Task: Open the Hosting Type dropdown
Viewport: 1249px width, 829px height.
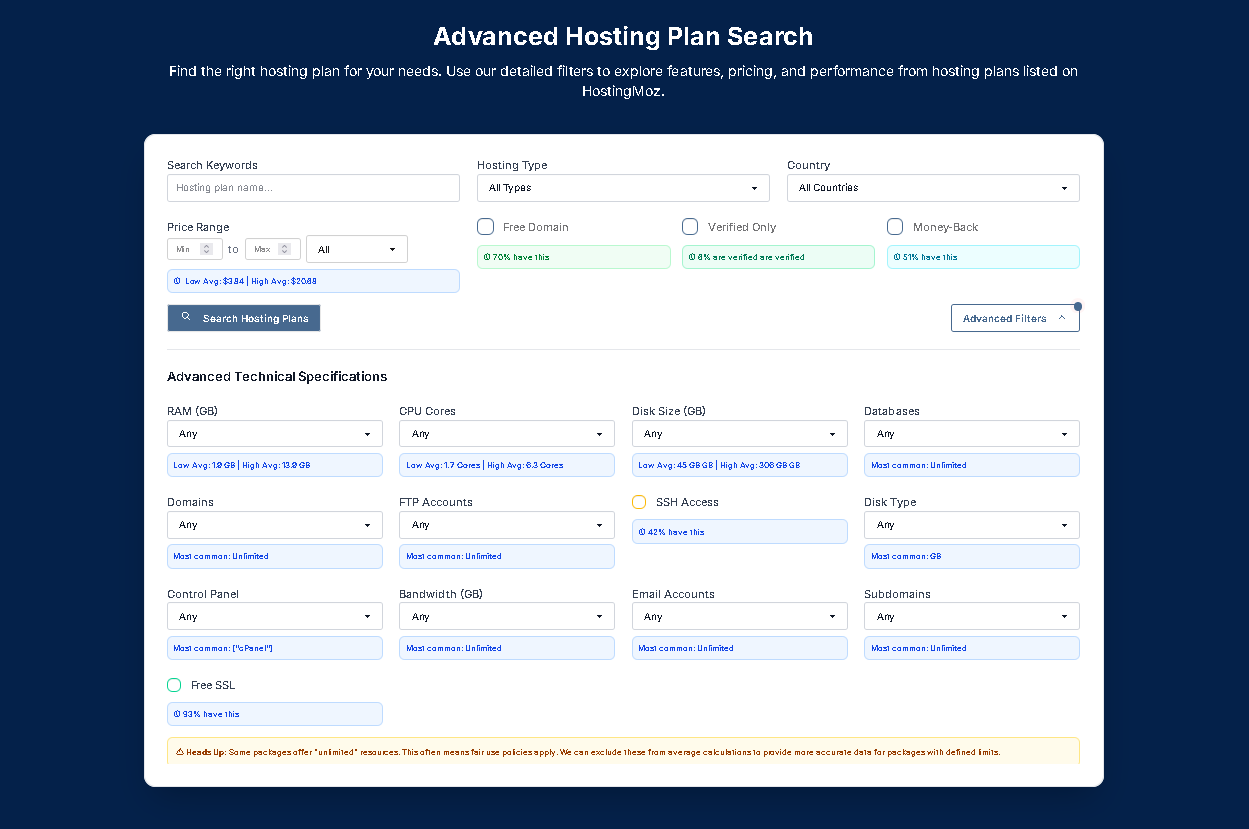Action: (x=622, y=187)
